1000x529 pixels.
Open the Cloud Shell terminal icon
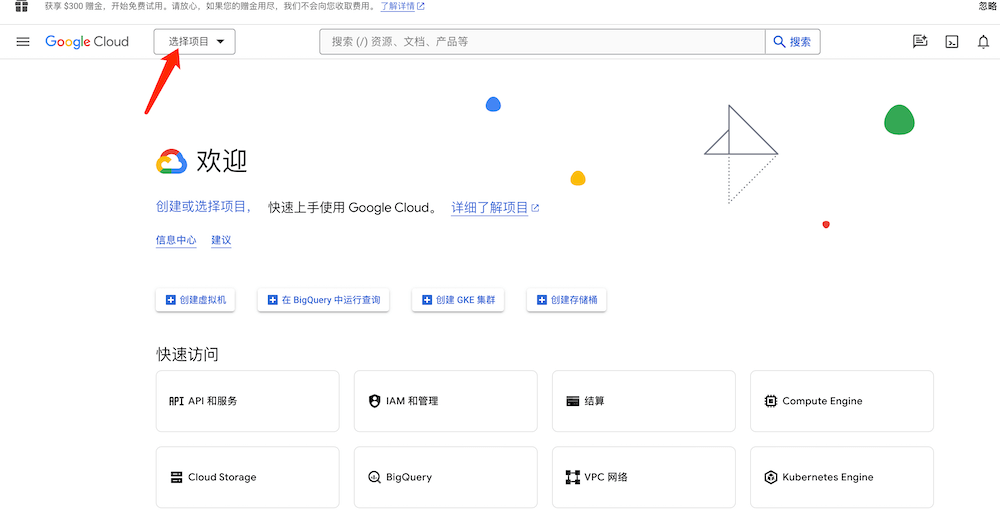[952, 42]
